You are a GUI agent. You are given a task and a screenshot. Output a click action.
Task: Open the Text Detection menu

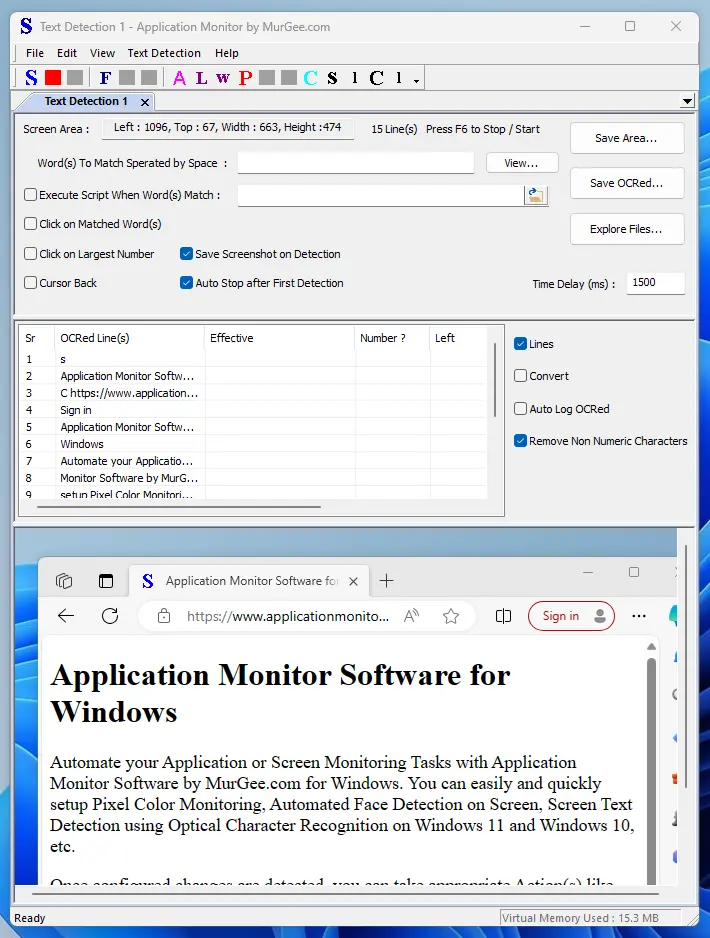pos(164,53)
